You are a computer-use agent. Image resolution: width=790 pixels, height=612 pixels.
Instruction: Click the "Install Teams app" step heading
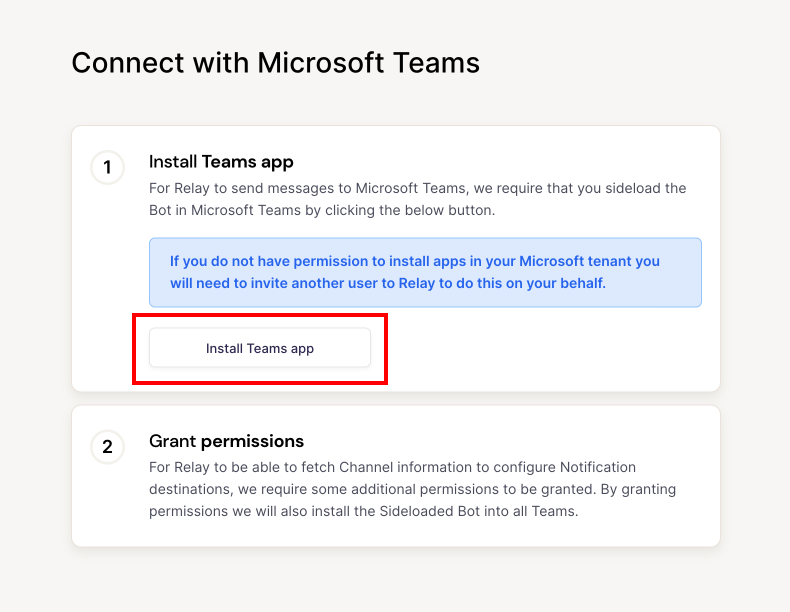(x=221, y=162)
